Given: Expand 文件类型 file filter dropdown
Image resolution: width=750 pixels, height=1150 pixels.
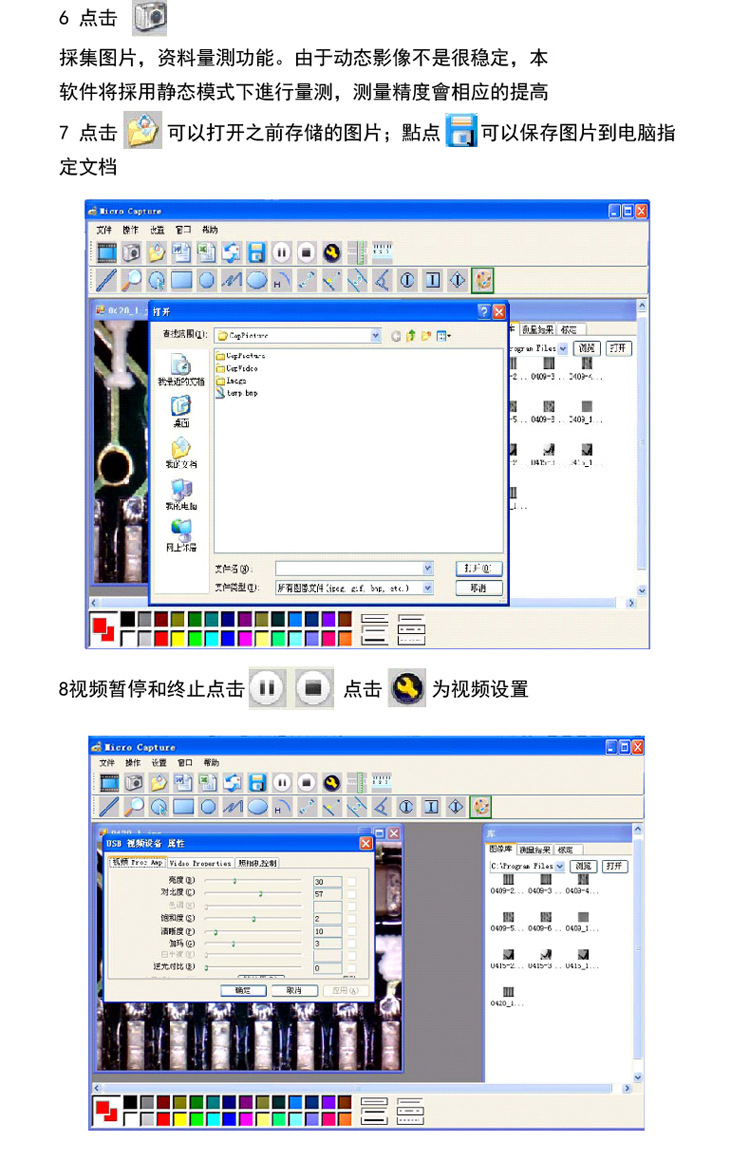Looking at the screenshot, I should pyautogui.click(x=427, y=588).
